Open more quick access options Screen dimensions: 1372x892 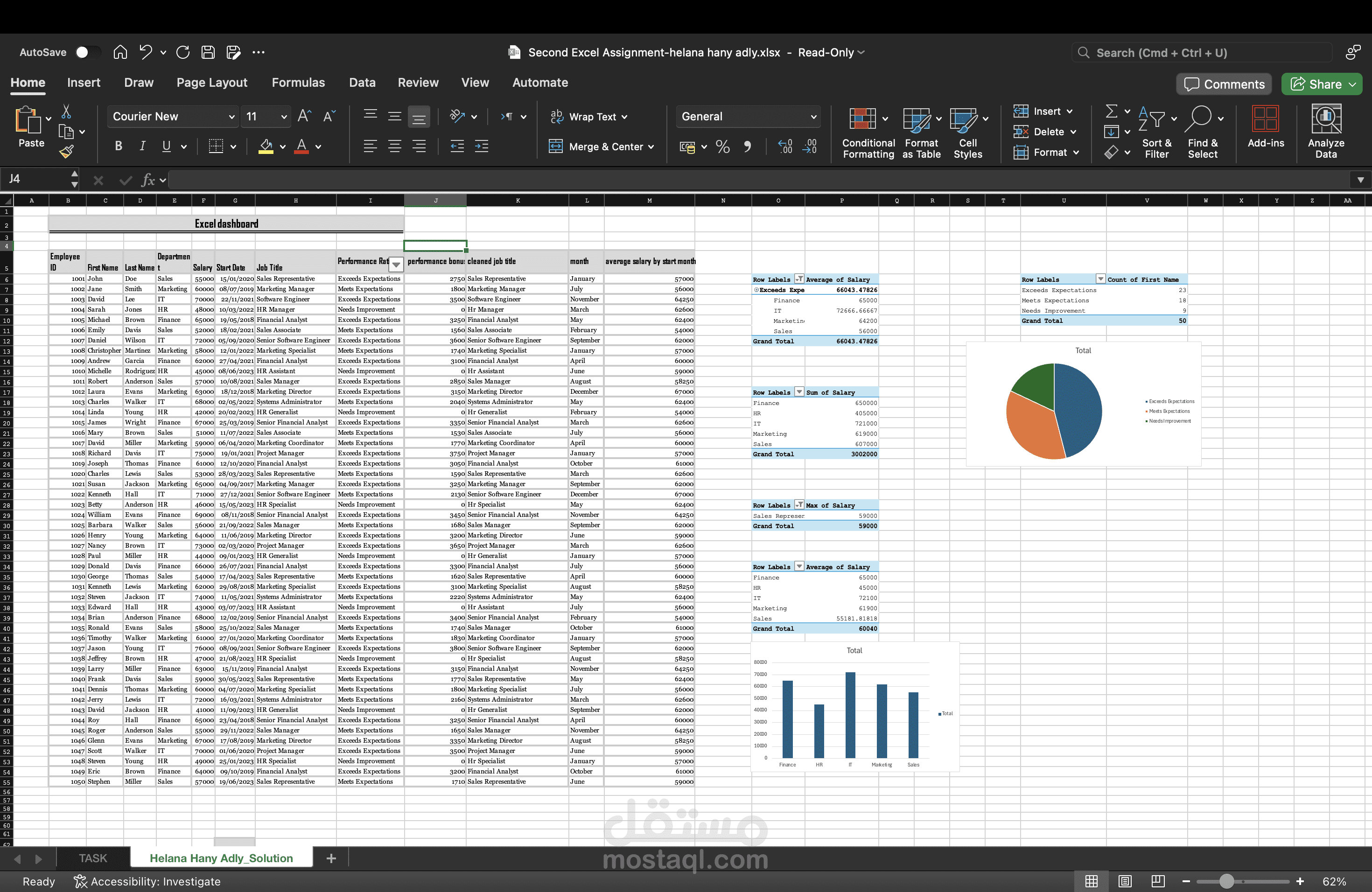(x=259, y=52)
